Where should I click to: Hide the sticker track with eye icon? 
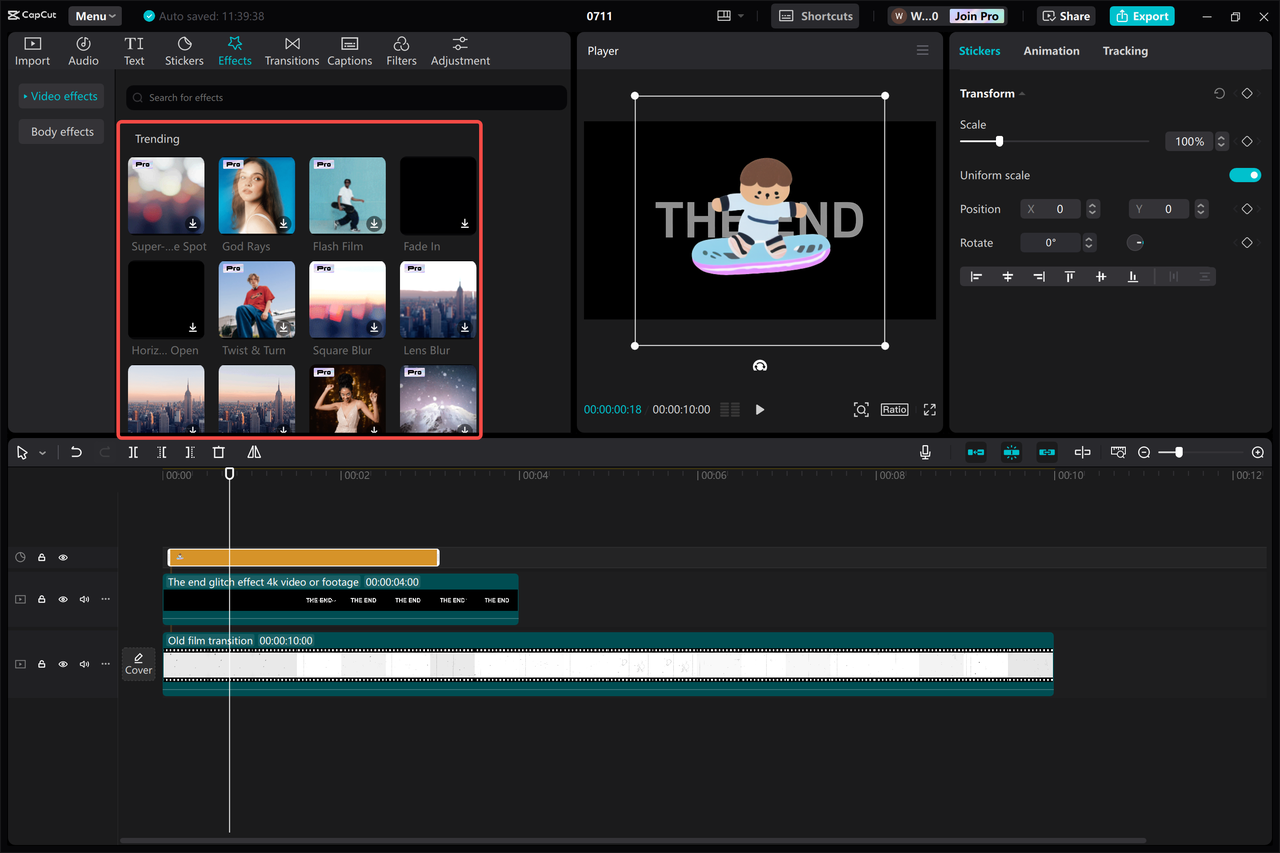click(63, 557)
